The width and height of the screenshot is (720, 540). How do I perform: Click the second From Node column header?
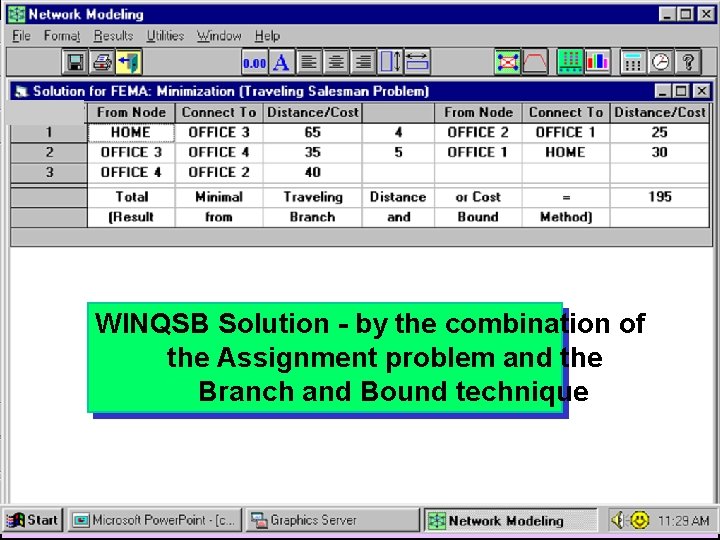click(478, 112)
